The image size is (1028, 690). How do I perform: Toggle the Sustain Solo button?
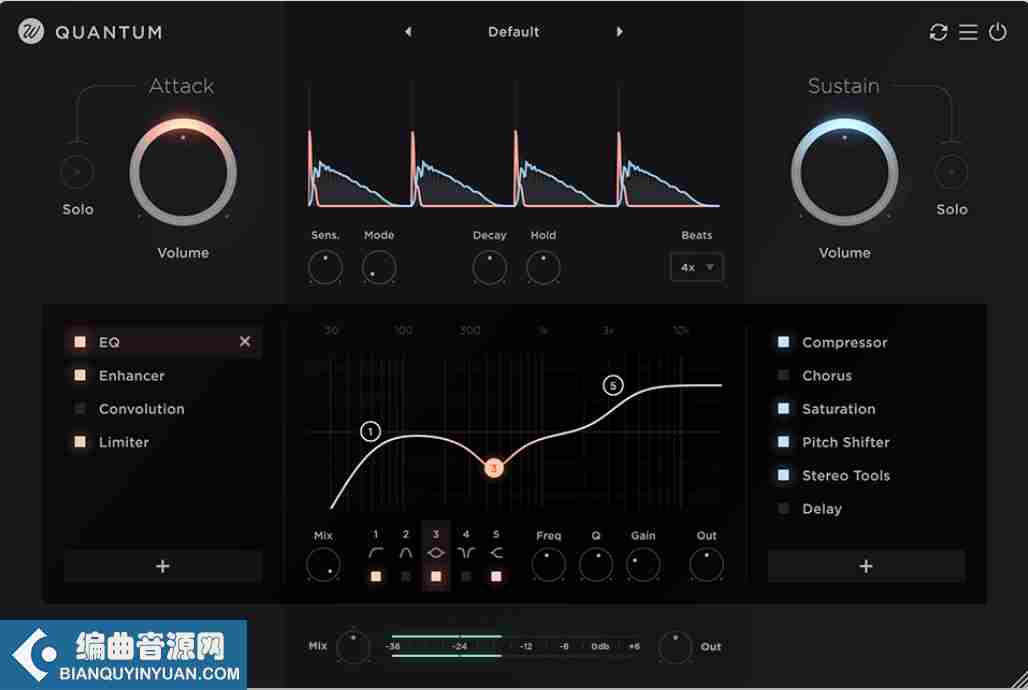[x=951, y=172]
